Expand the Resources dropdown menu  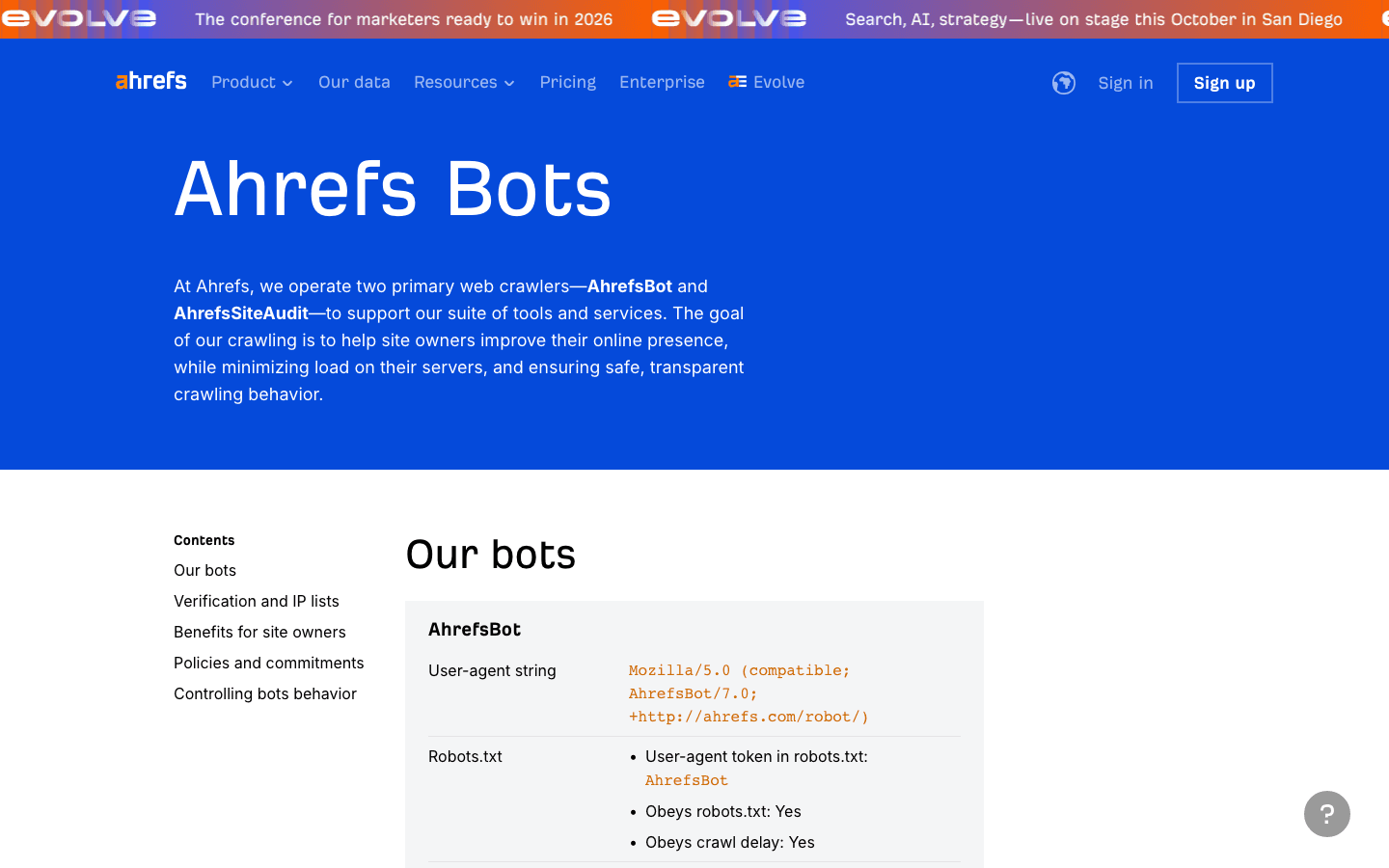pyautogui.click(x=464, y=82)
